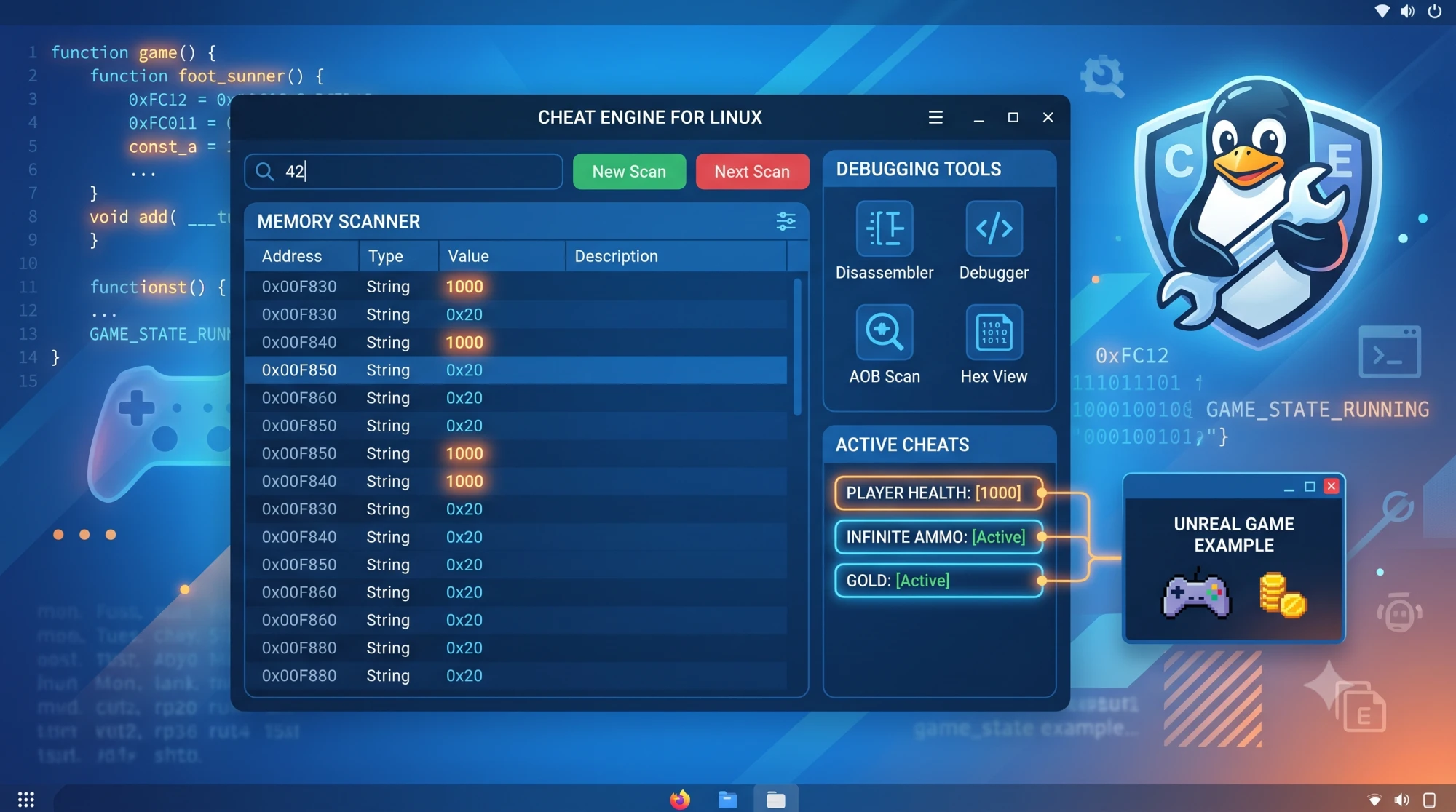Sort by the Address column header
Viewport: 1456px width, 812px height.
point(301,256)
